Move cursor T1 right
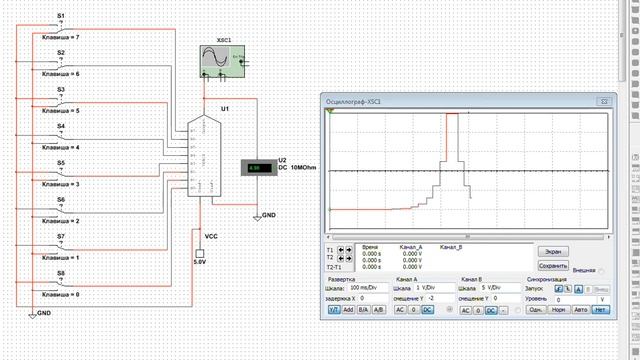This screenshot has width=640, height=360. 349,250
